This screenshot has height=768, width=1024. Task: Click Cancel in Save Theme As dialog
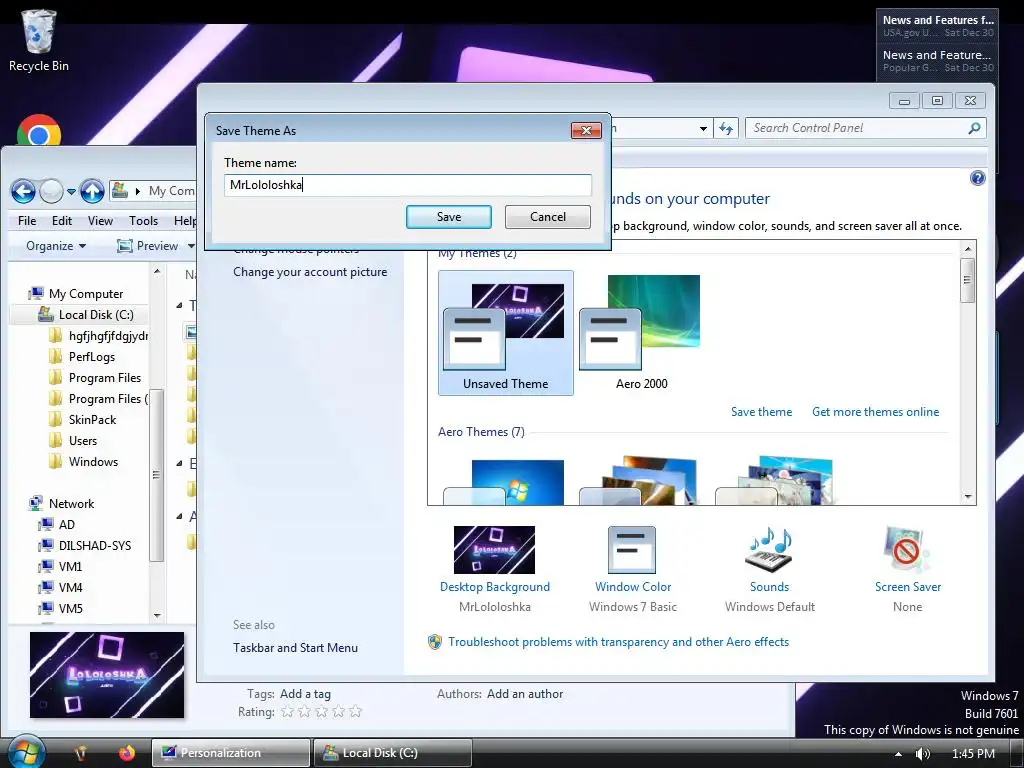coord(547,217)
